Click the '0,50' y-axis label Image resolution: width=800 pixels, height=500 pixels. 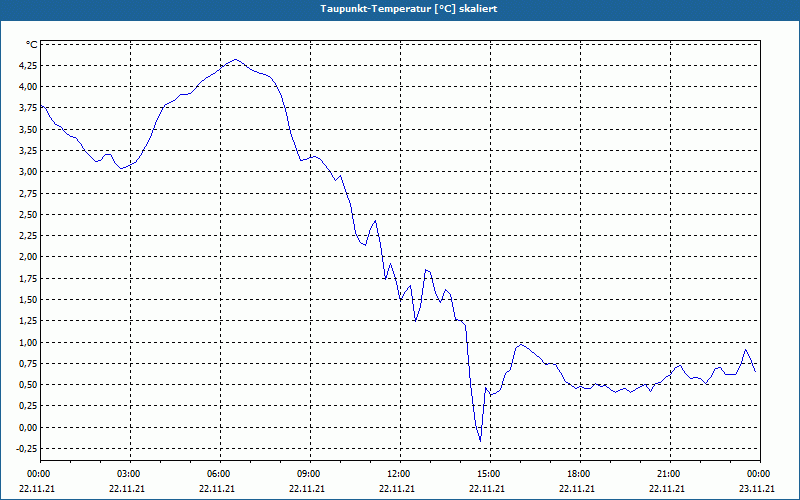coord(28,385)
